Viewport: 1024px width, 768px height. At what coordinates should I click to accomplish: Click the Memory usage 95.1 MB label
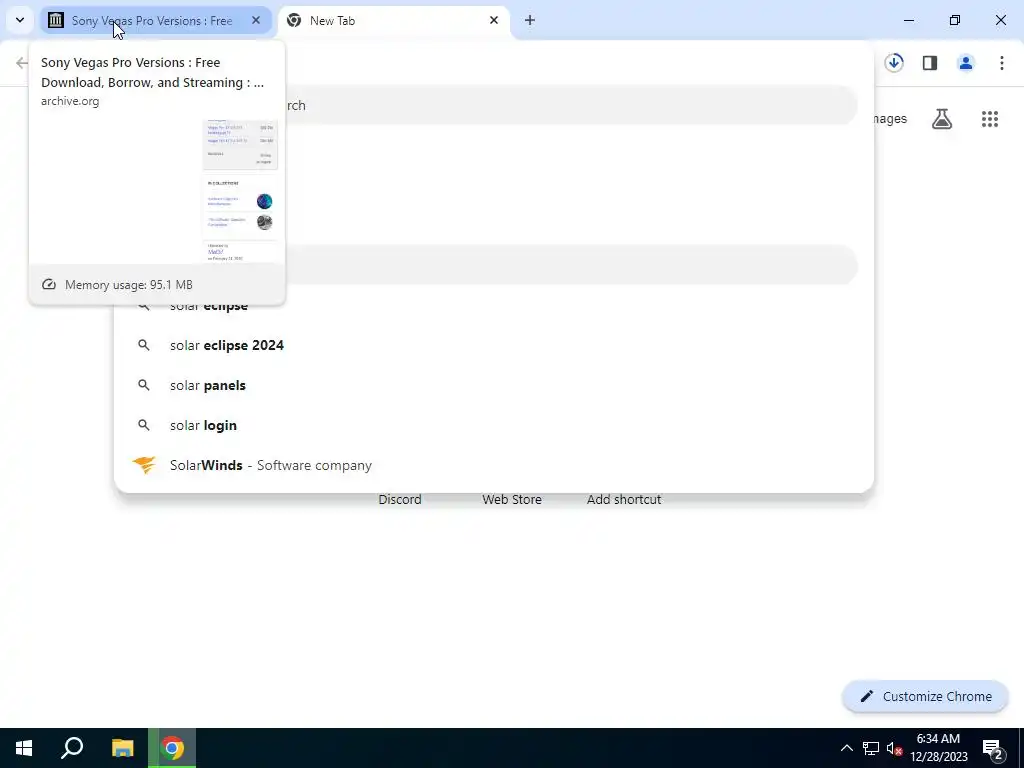coord(129,285)
